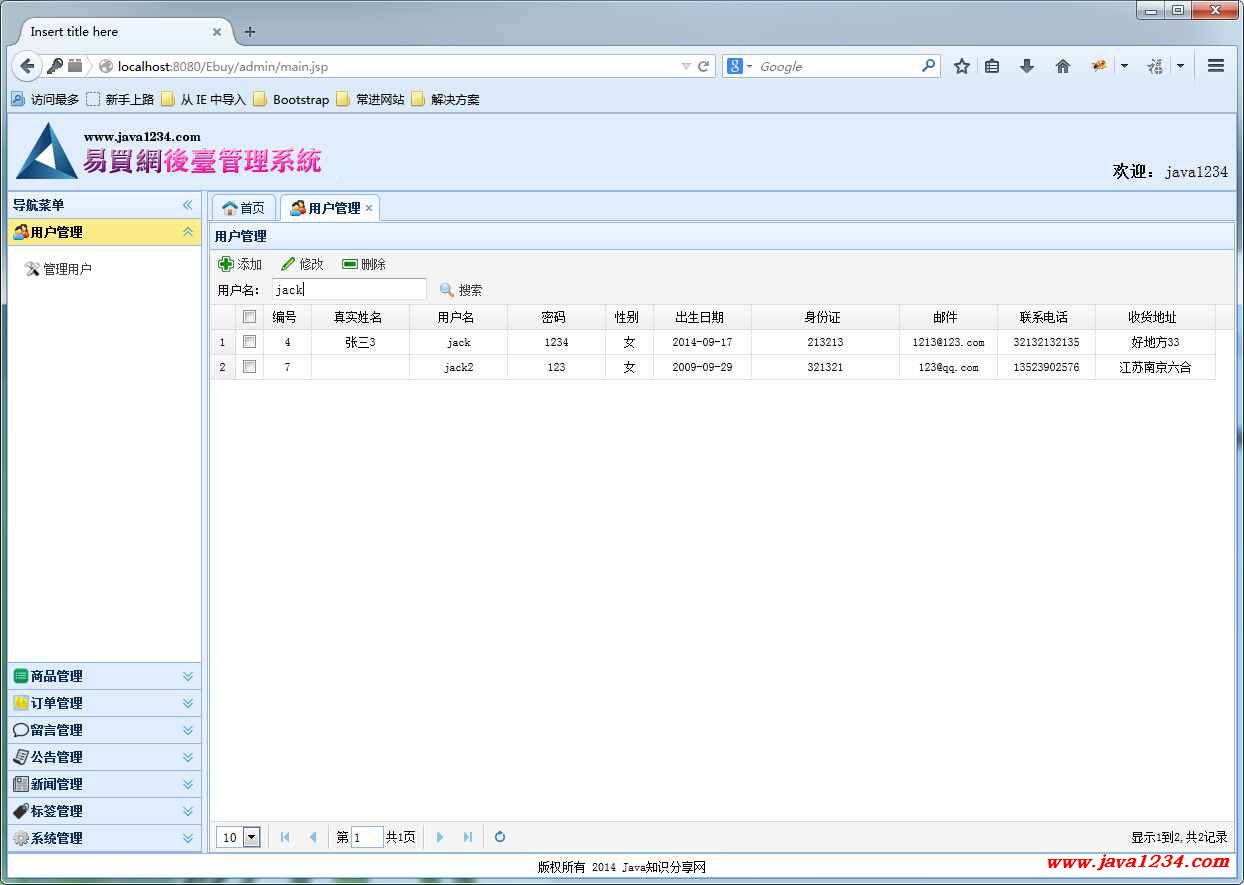Viewport: 1244px width, 885px height.
Task: Click the Delete (删除) toolbar icon
Action: (x=350, y=264)
